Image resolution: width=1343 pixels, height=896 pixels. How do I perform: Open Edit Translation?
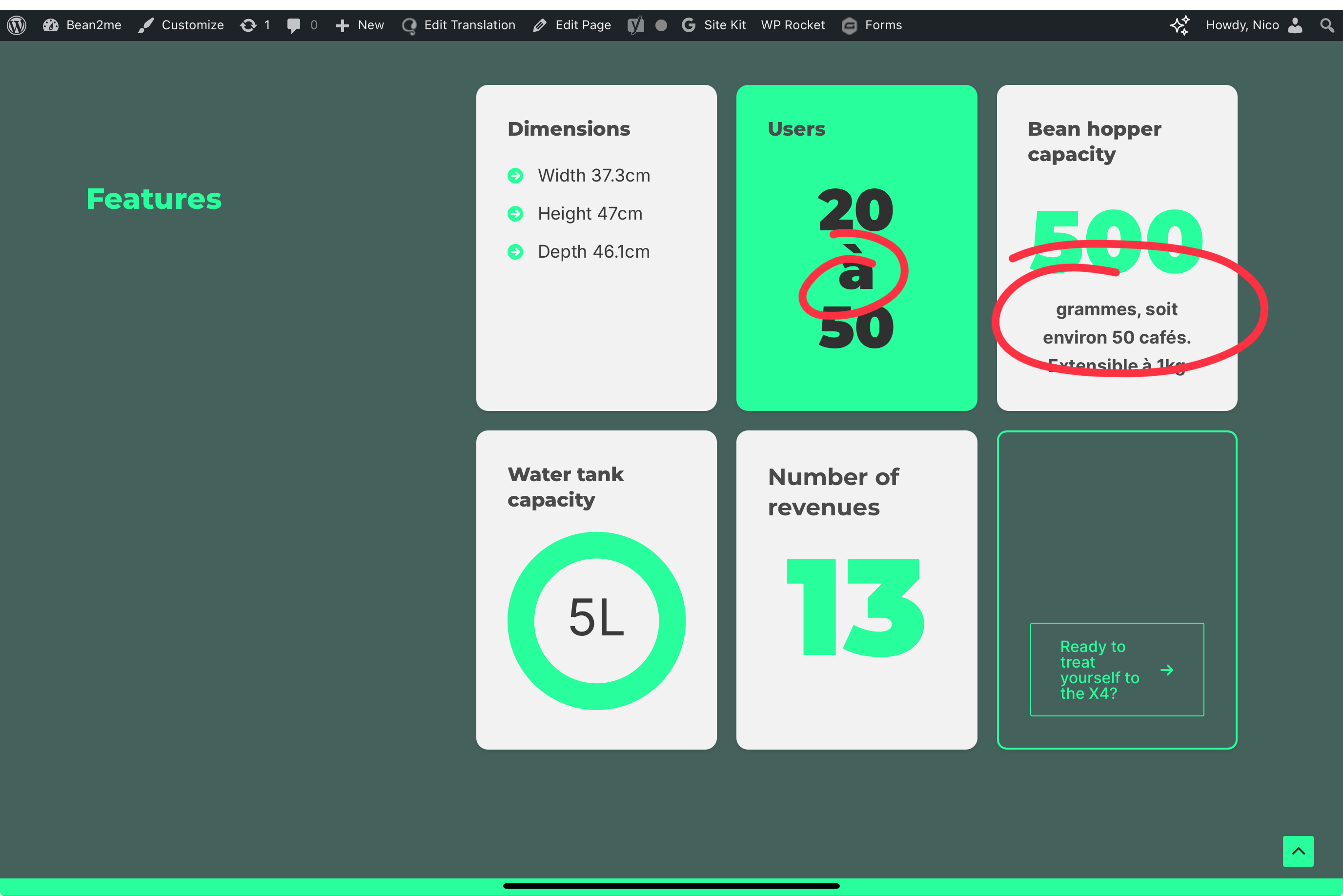pyautogui.click(x=469, y=25)
